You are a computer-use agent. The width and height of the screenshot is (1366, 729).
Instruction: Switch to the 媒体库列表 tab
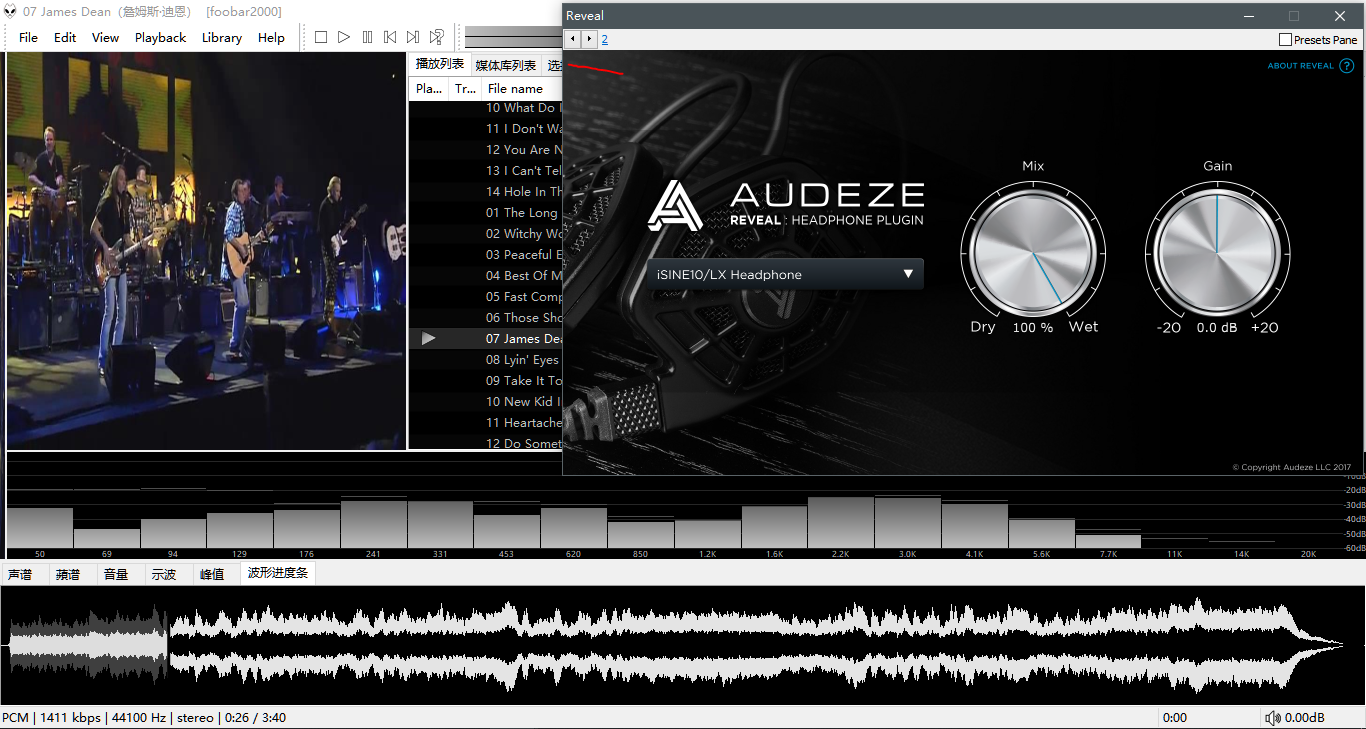(x=505, y=65)
